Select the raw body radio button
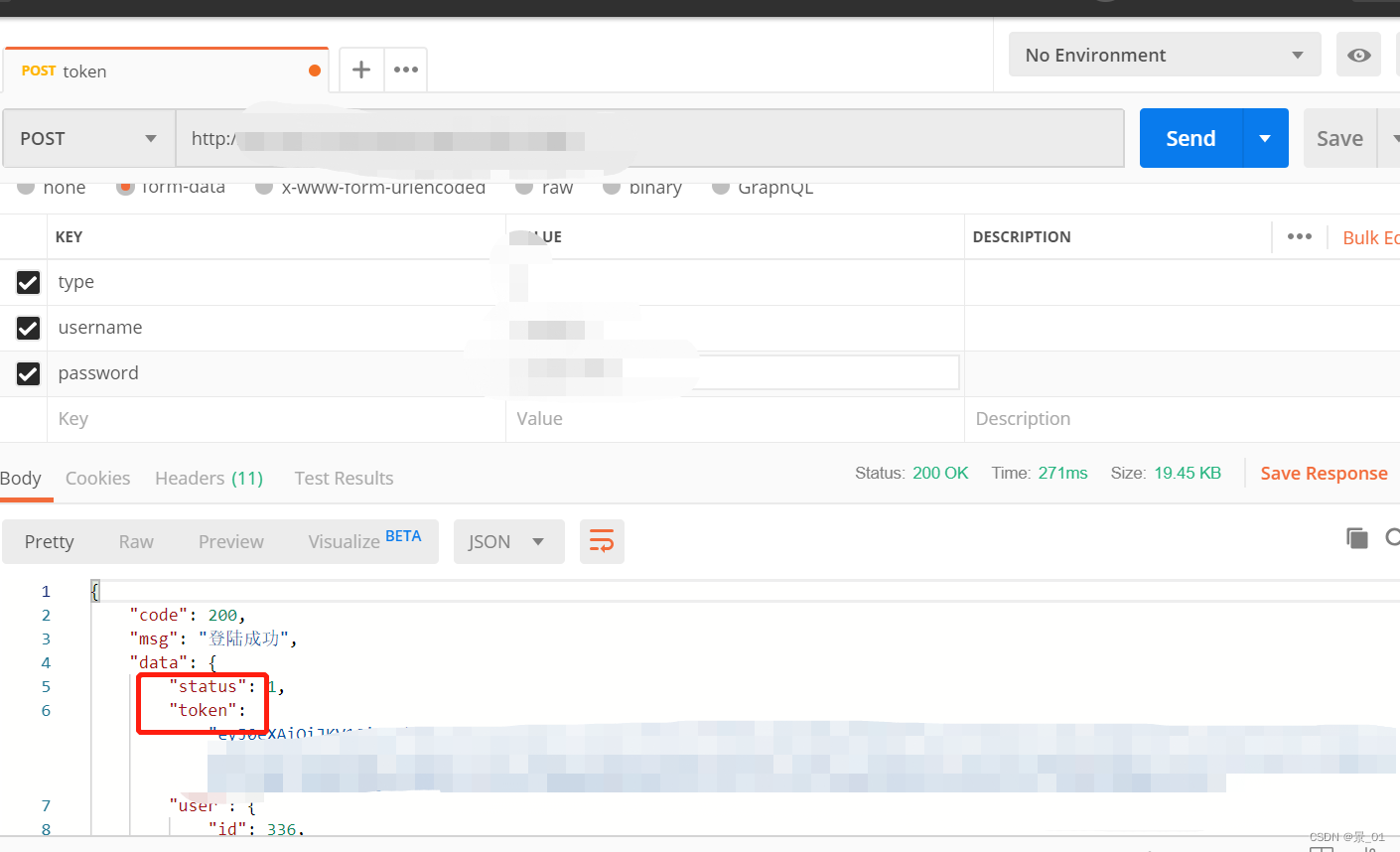 524,187
